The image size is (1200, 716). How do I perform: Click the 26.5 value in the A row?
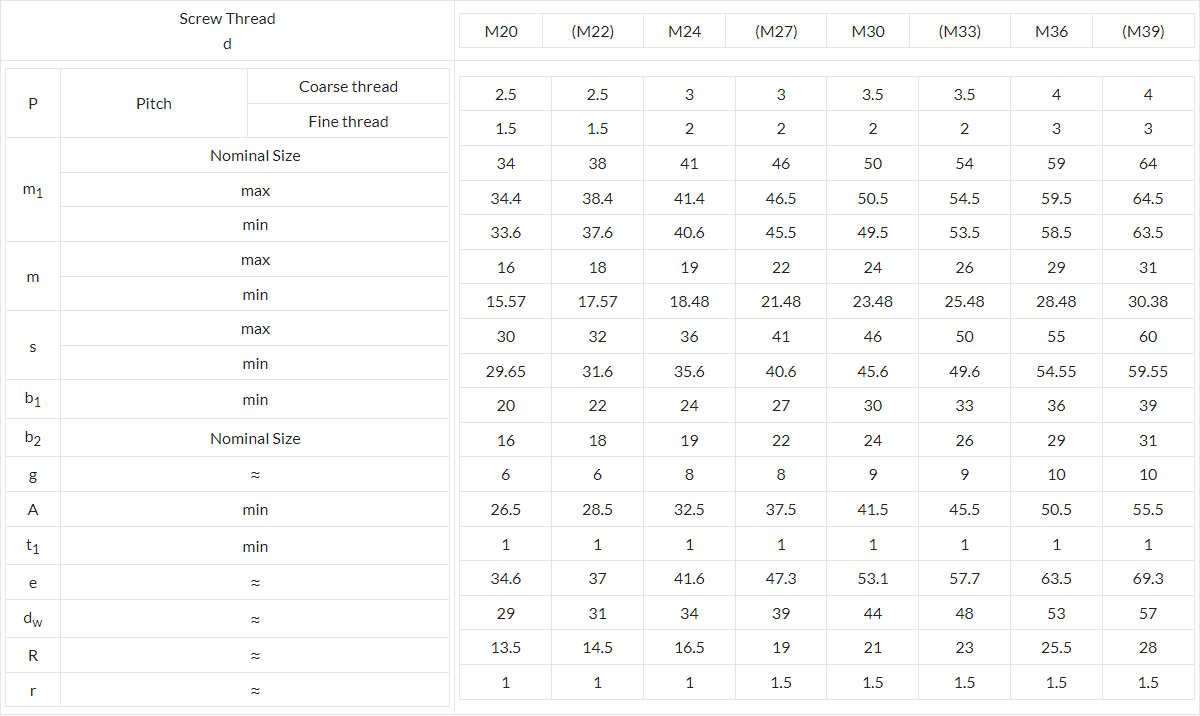506,510
